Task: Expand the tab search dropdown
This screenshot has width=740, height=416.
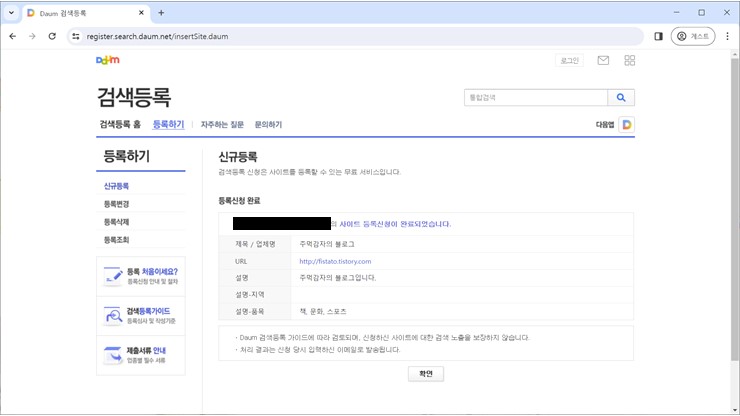Action: coord(11,13)
